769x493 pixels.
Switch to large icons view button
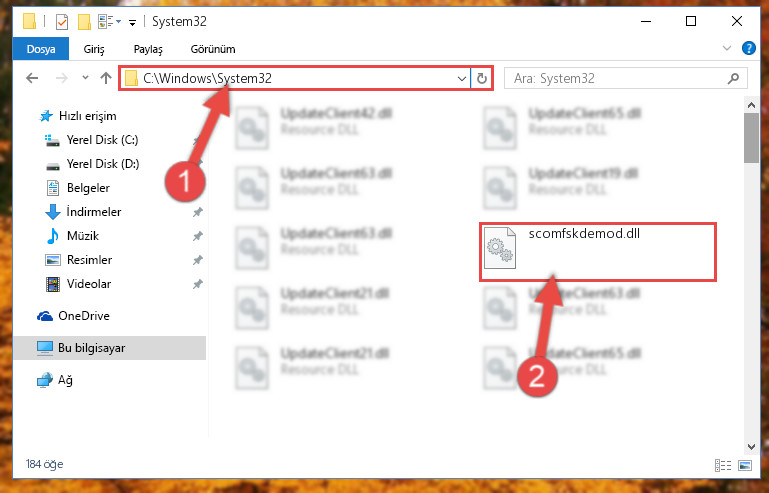(x=744, y=465)
